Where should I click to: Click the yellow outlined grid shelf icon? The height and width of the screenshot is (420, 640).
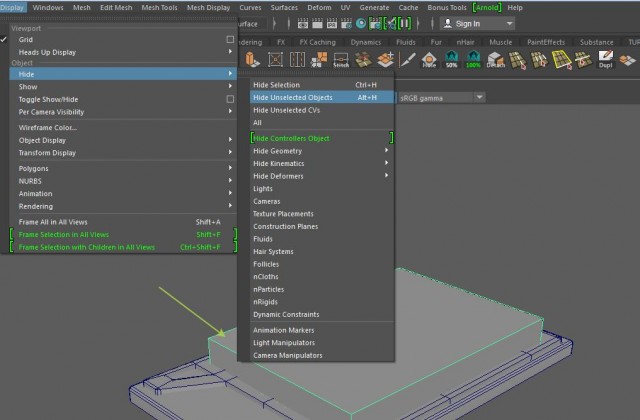pos(562,60)
